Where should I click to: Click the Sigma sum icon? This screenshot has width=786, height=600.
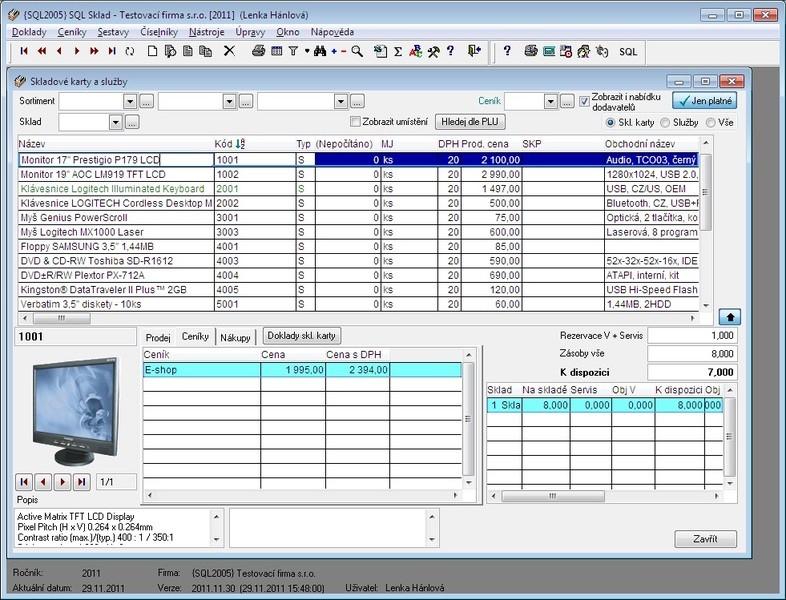(398, 50)
